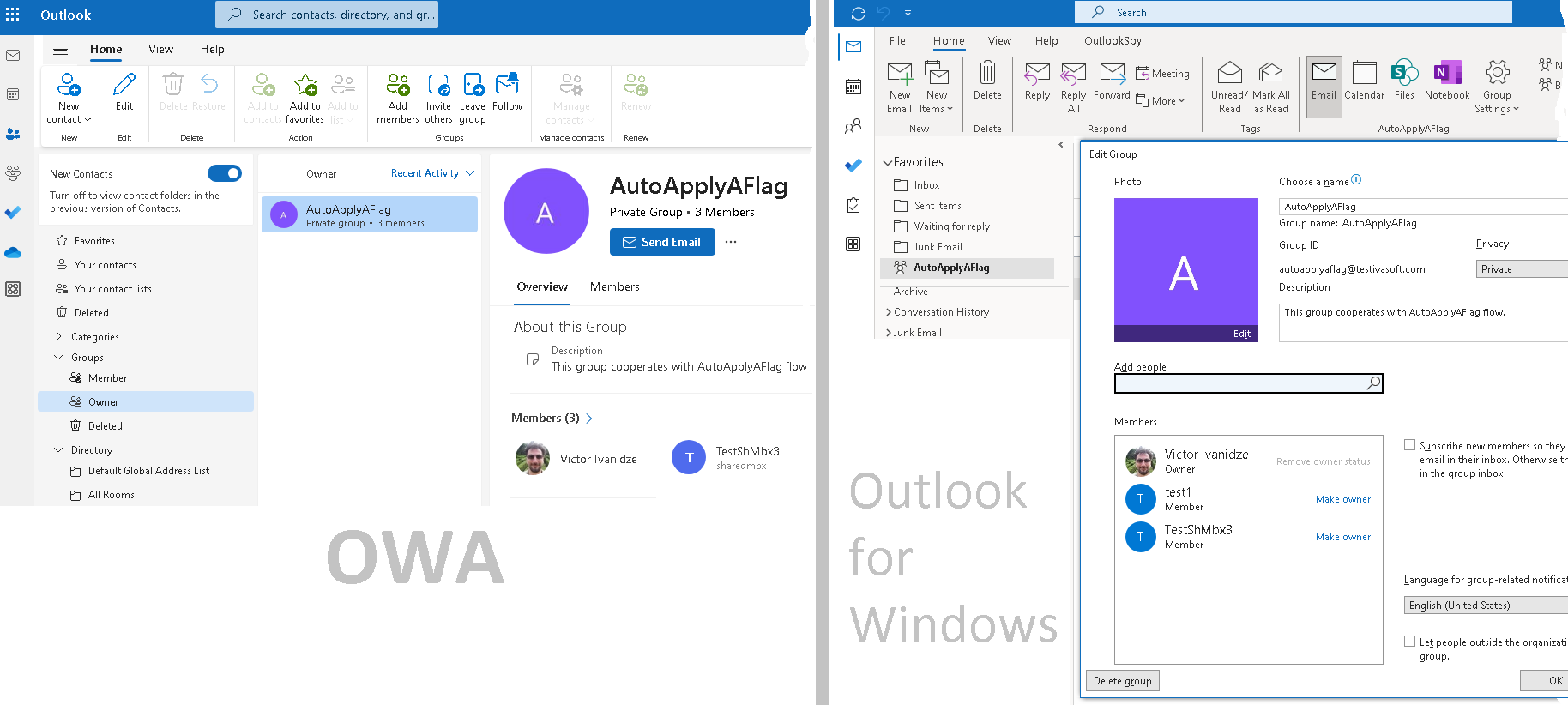1568x705 pixels.
Task: Check Subscribe new members checkbox
Action: [x=1409, y=445]
